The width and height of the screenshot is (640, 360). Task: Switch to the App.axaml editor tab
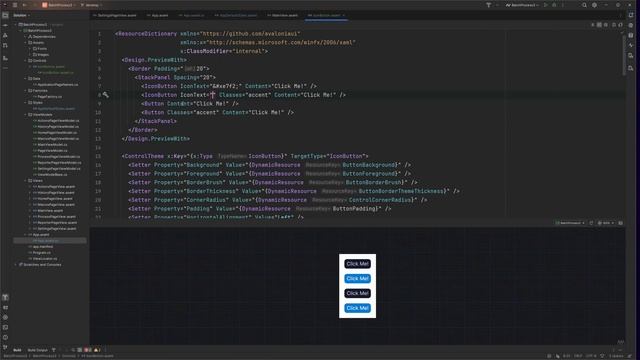coord(158,16)
